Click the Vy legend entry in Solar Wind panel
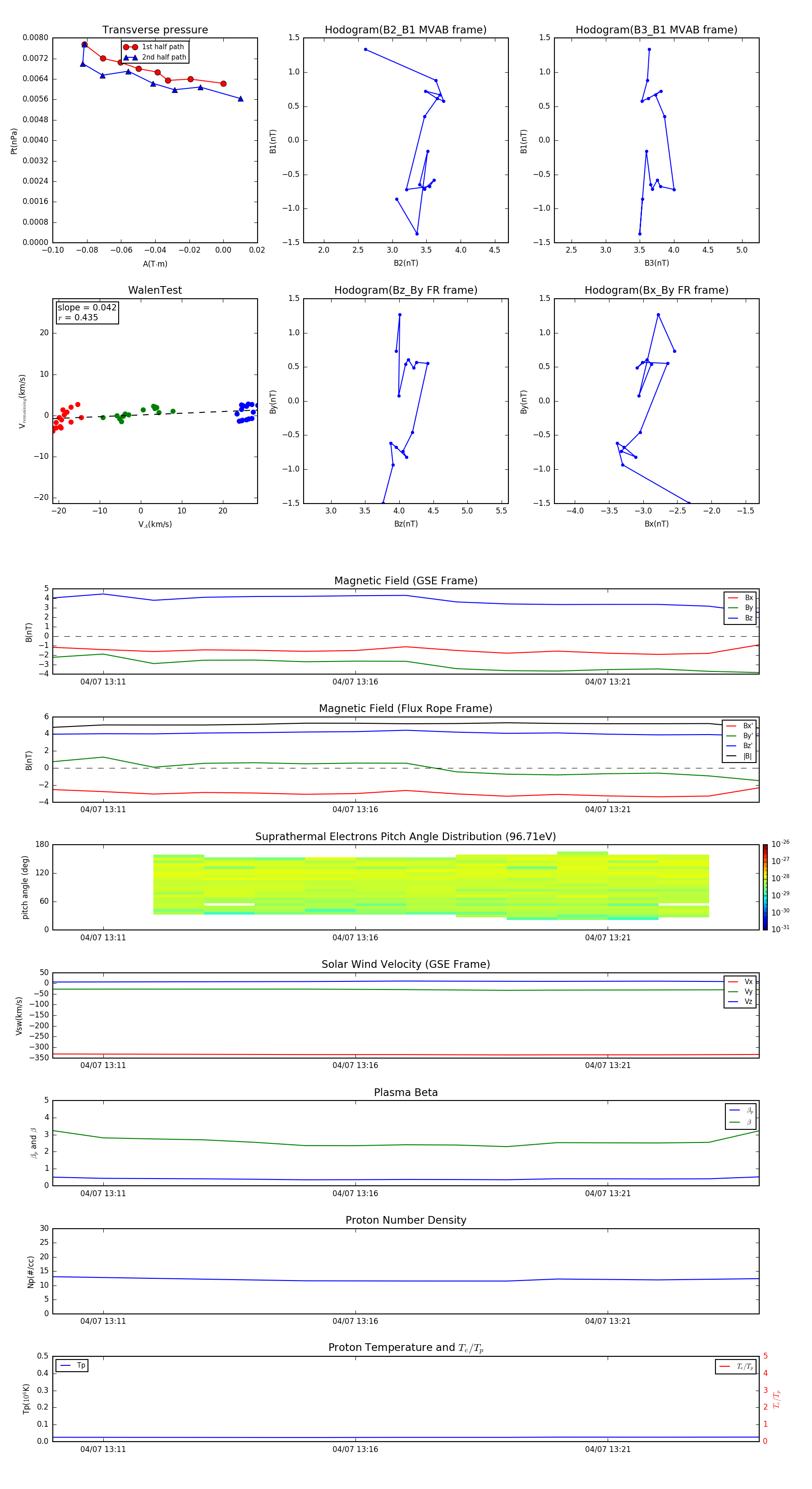The width and height of the screenshot is (812, 1489). (x=740, y=991)
